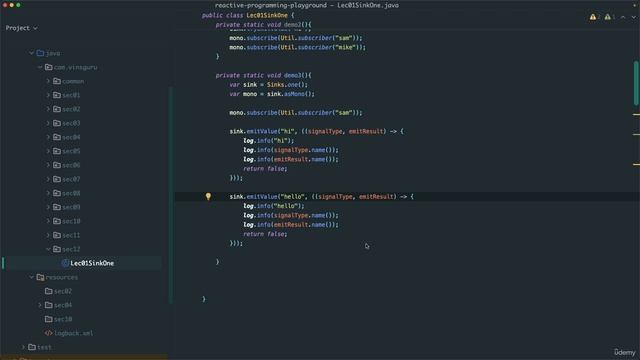Select the resources sec02 folder icon
This screenshot has width=640, height=360.
49,291
